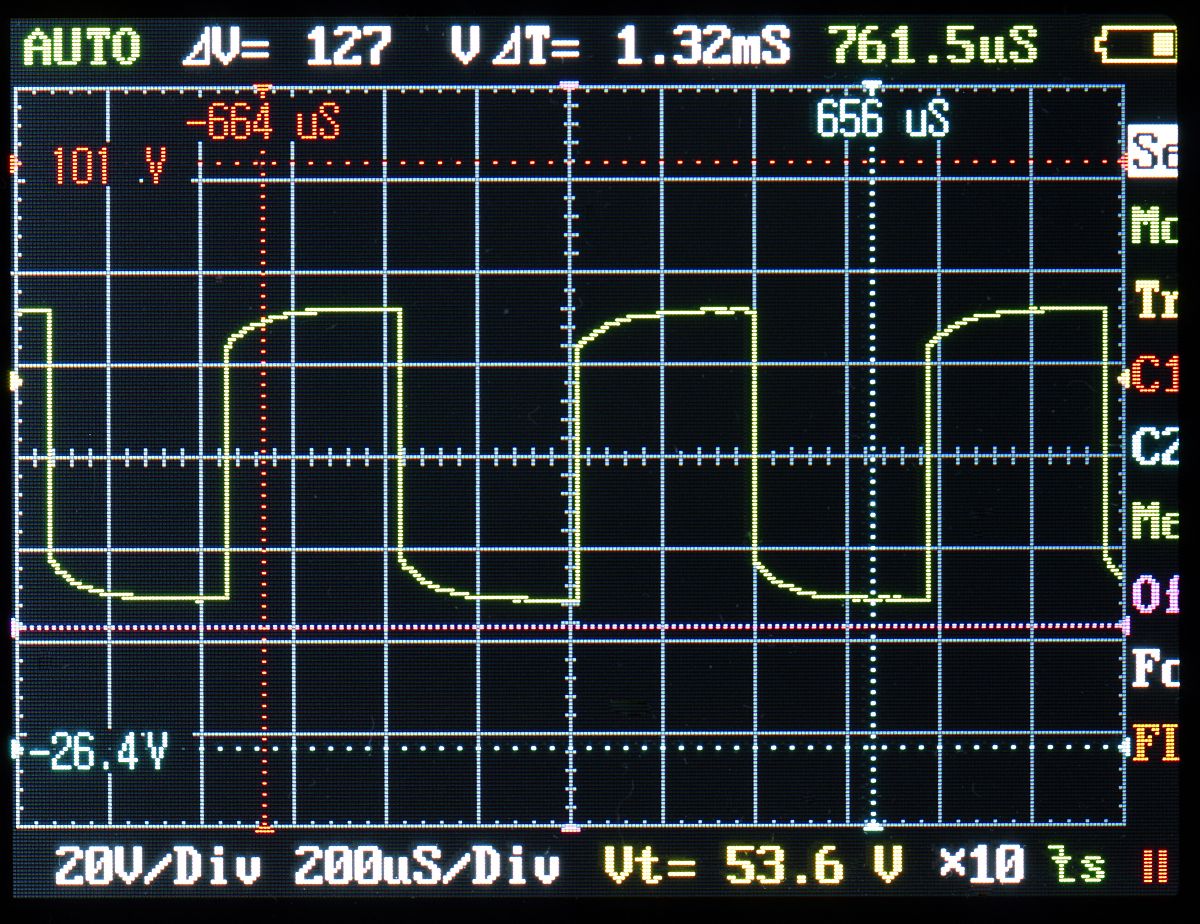Screen dimensions: 1200x924
Task: Select the C1 channel menu item
Action: 1154,376
